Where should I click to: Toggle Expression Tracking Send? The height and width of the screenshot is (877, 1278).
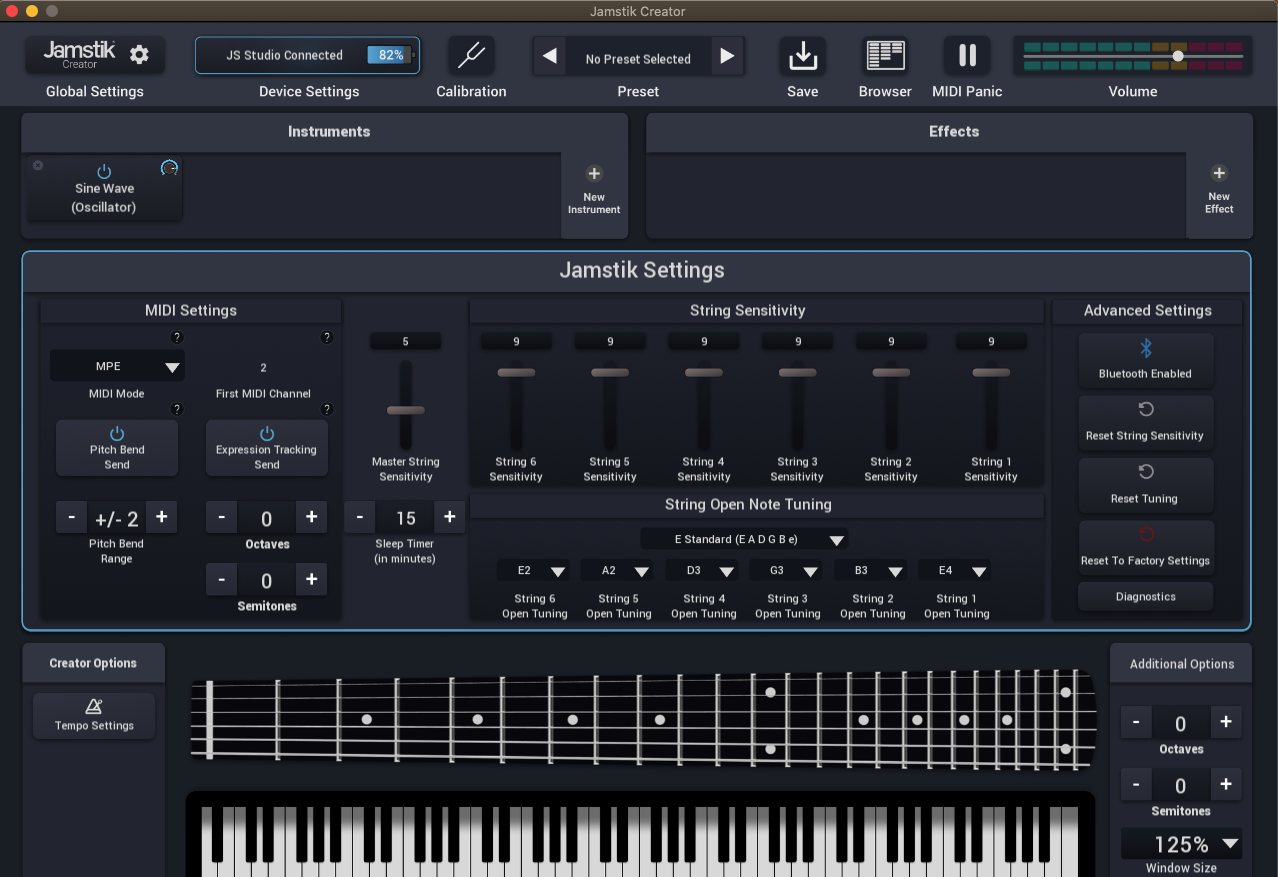coord(266,447)
